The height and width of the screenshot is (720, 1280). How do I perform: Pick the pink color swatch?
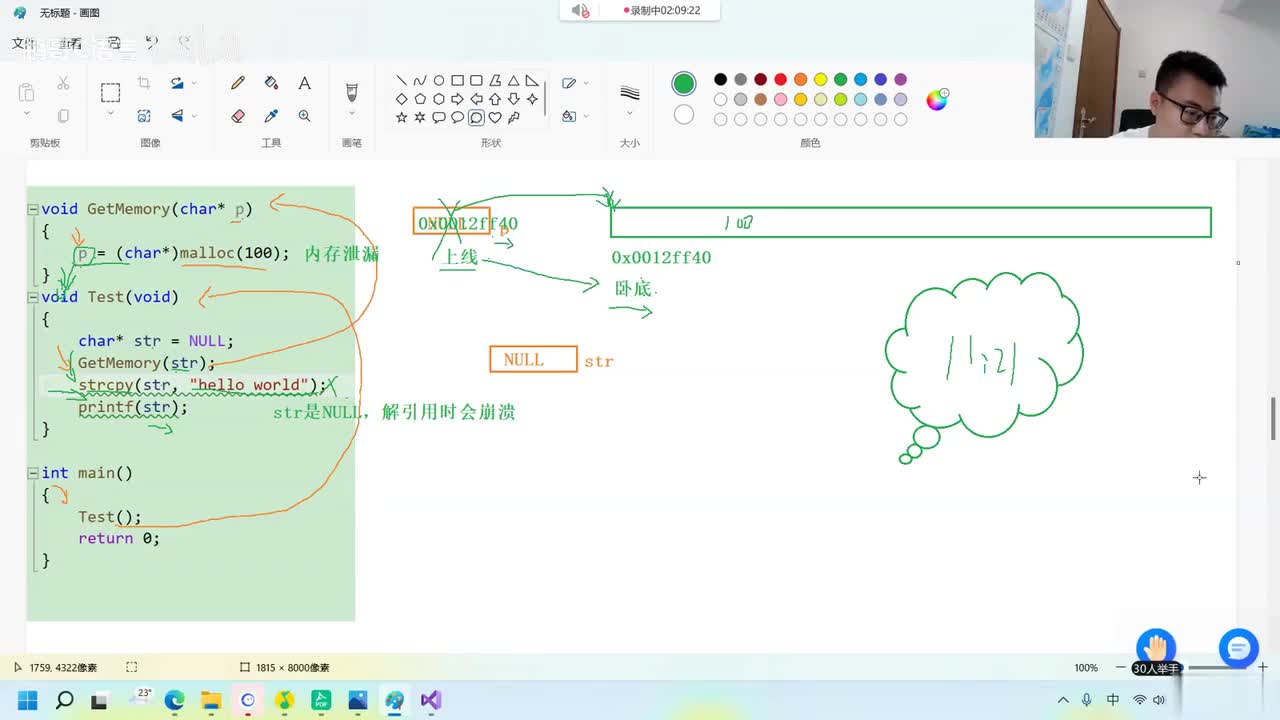click(x=780, y=100)
